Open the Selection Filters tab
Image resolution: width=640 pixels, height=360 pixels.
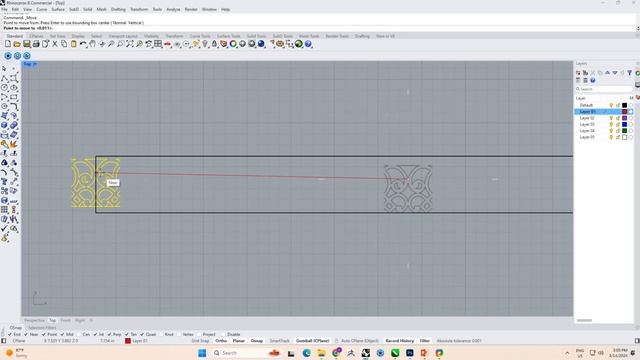pyautogui.click(x=42, y=328)
